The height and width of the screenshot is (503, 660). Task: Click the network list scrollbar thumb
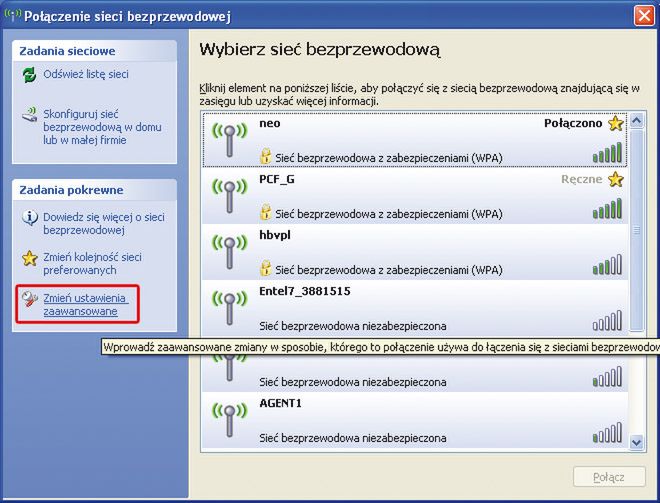pyautogui.click(x=636, y=230)
